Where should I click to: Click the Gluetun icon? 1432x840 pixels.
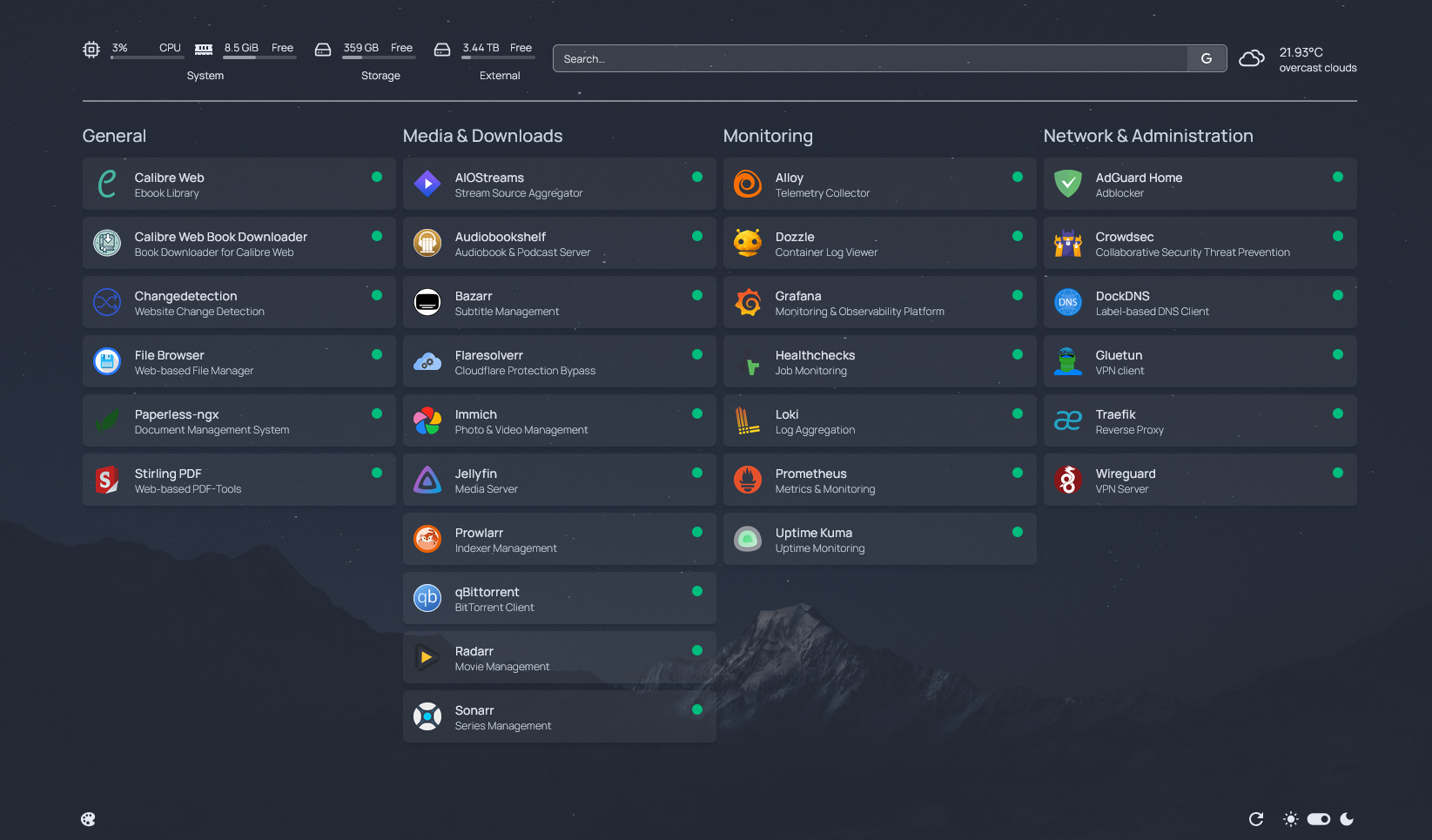1068,361
